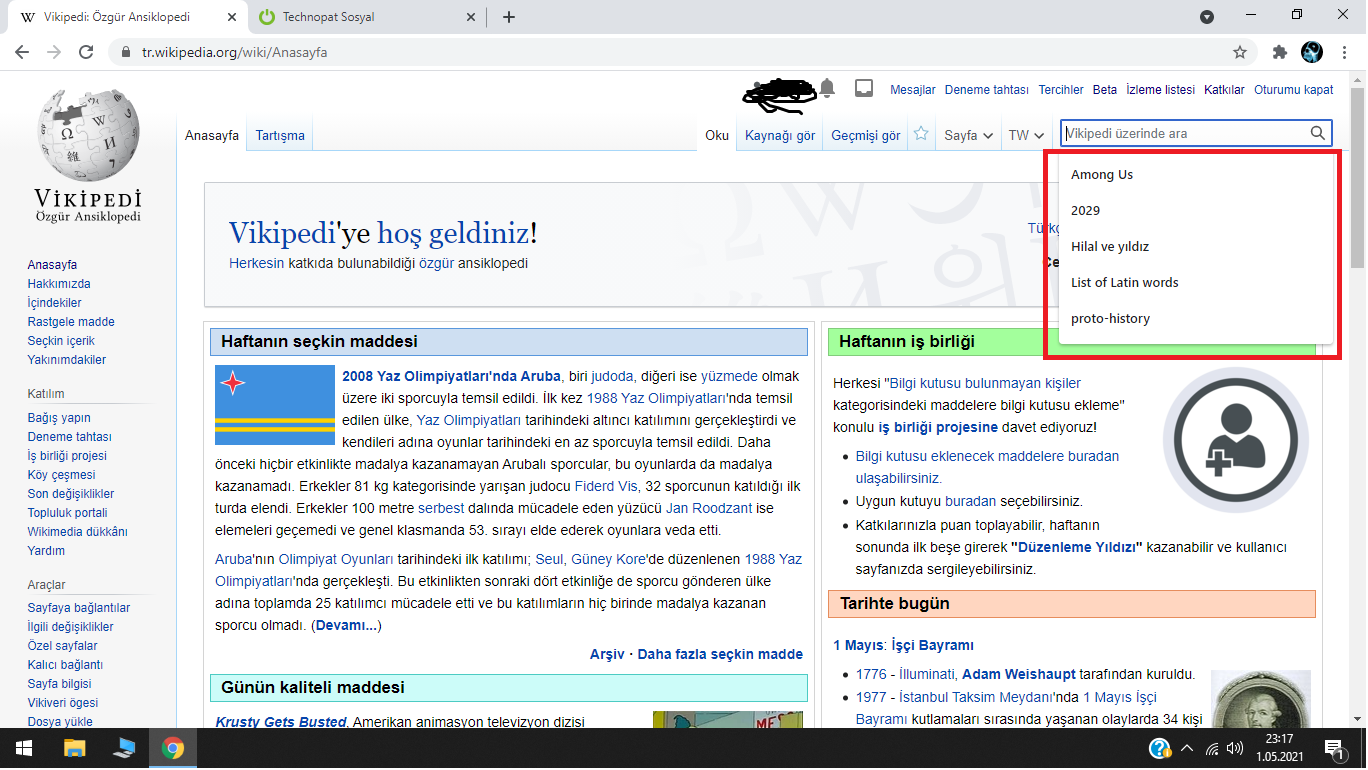1368x770 pixels.
Task: Open Deneme tahtası in top bar
Action: (987, 90)
